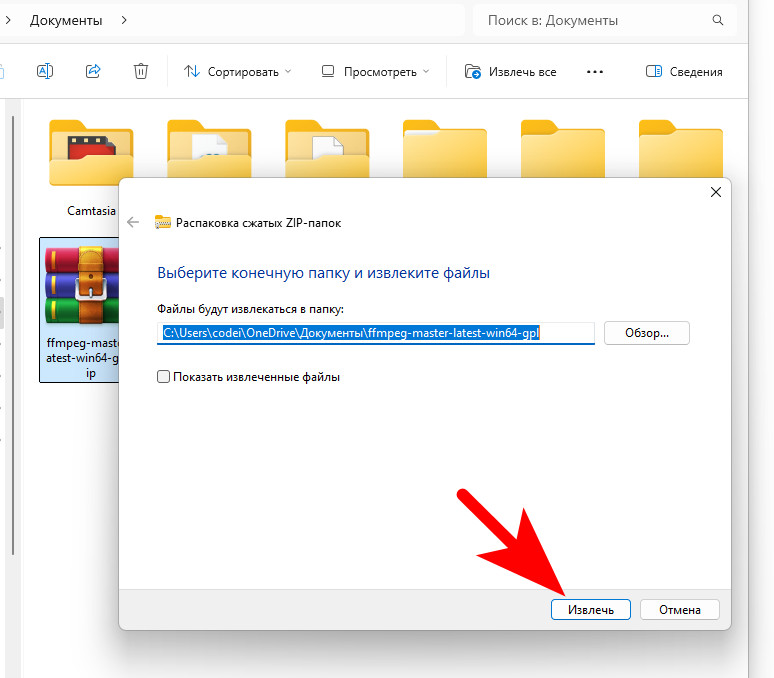Open the Сортировать dropdown

(237, 72)
